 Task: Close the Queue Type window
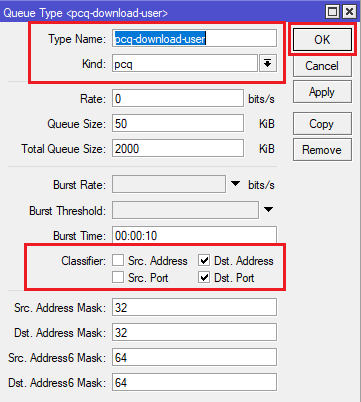click(349, 12)
